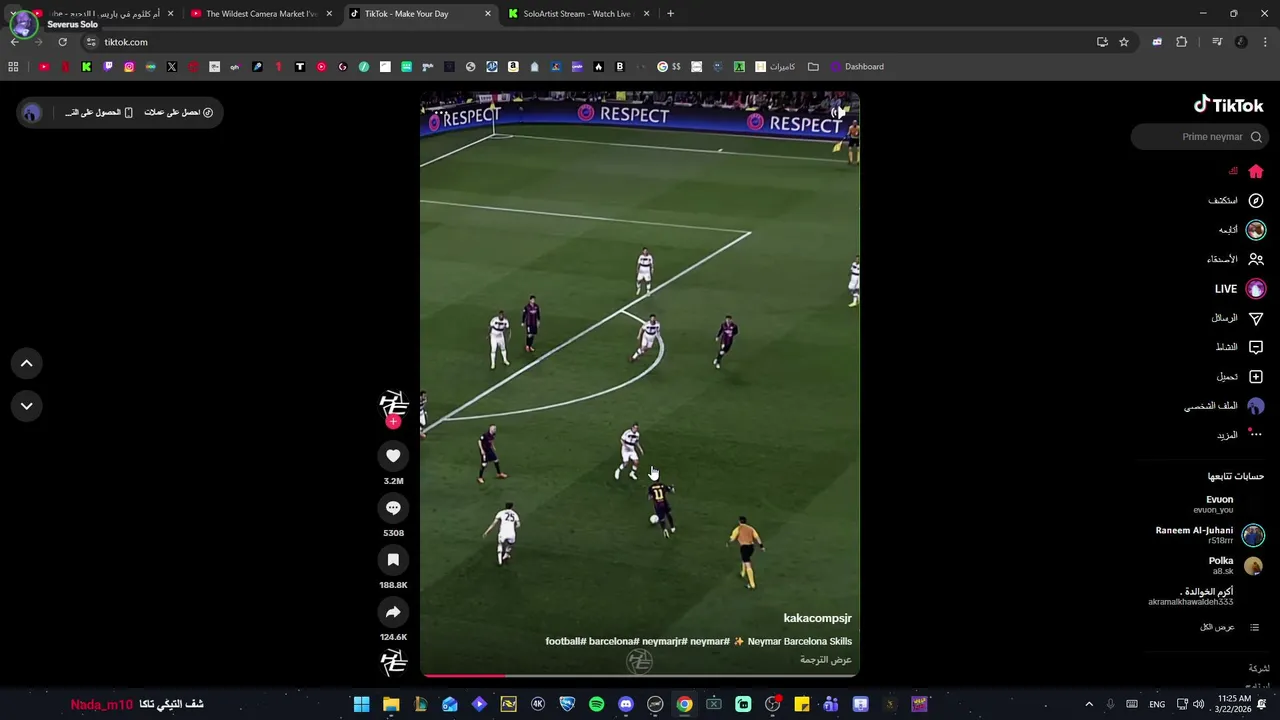Close the TikTok browser tab
The width and height of the screenshot is (1280, 720).
(x=488, y=14)
